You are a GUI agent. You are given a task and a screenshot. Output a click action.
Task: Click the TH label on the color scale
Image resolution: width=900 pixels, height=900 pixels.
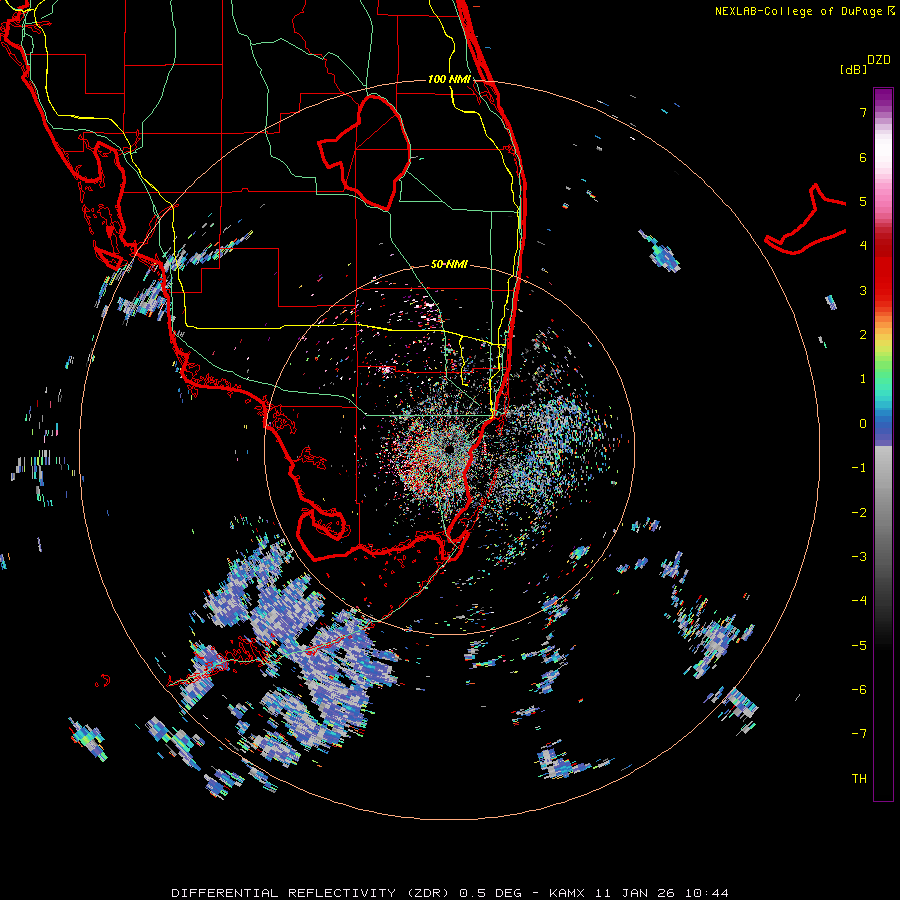point(859,779)
